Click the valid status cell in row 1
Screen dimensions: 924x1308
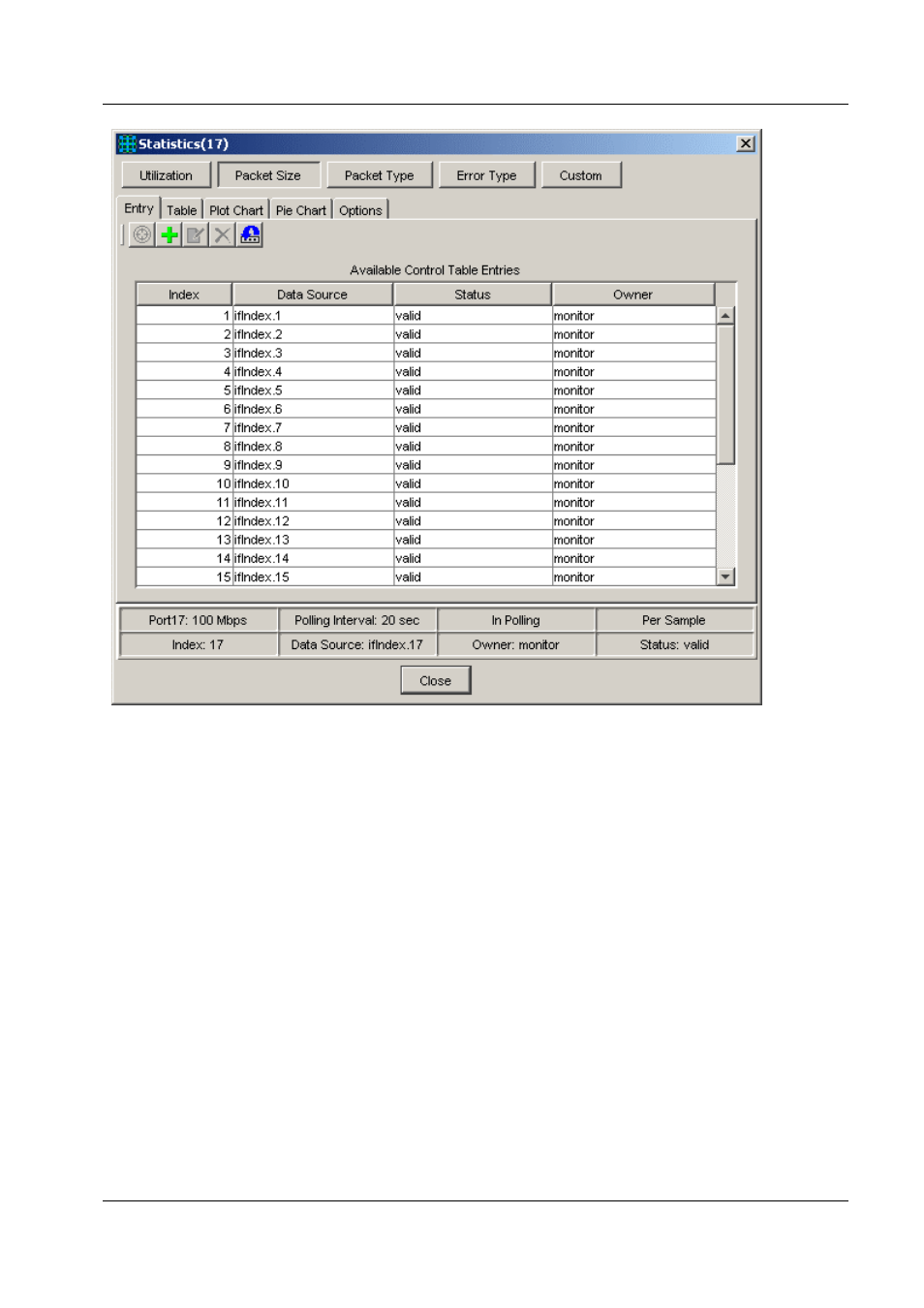pyautogui.click(x=473, y=316)
